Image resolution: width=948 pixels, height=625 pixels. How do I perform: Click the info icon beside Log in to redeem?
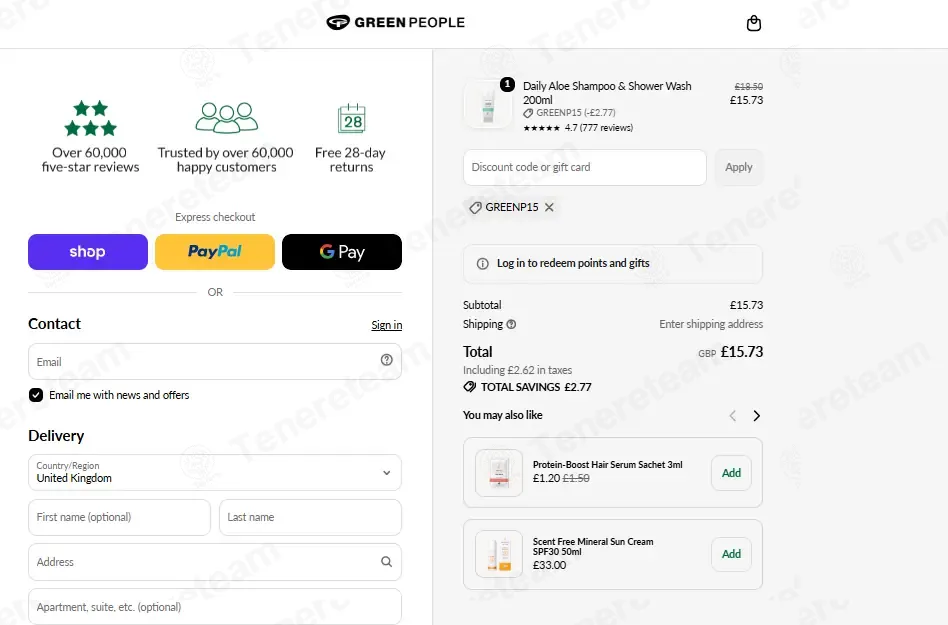pyautogui.click(x=482, y=264)
